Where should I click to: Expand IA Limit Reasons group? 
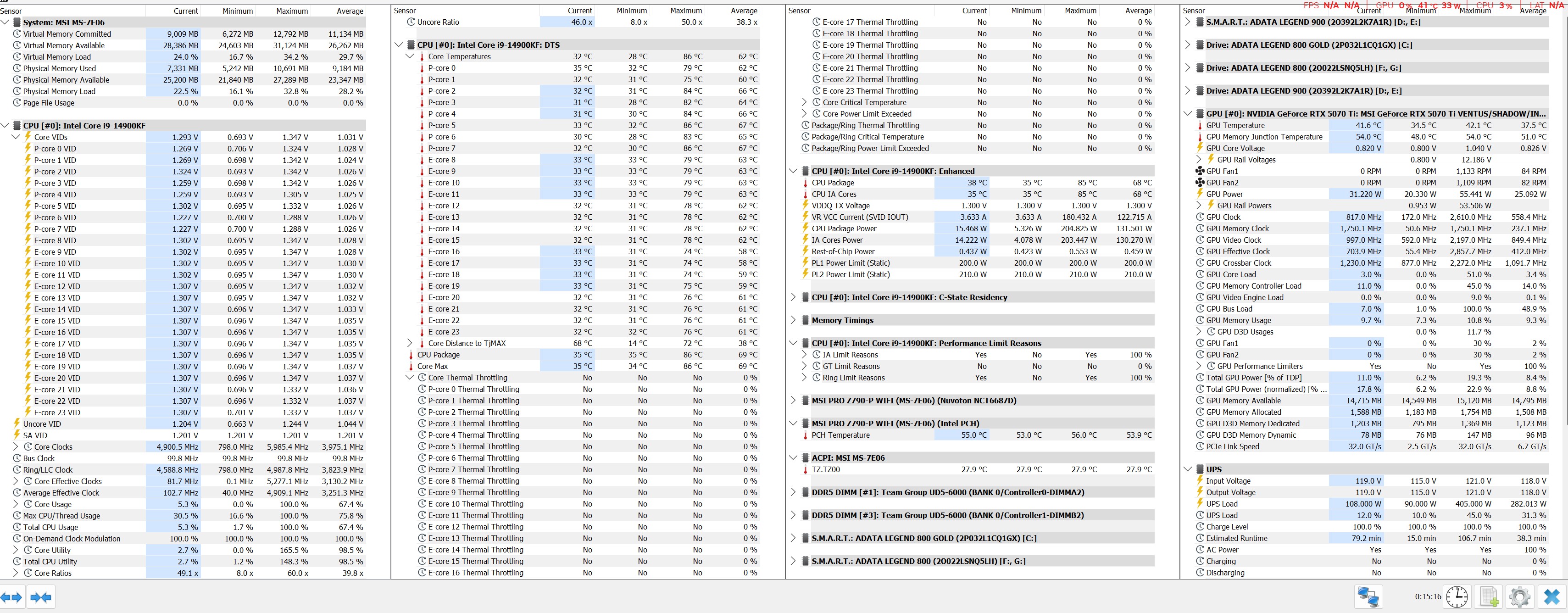point(804,355)
